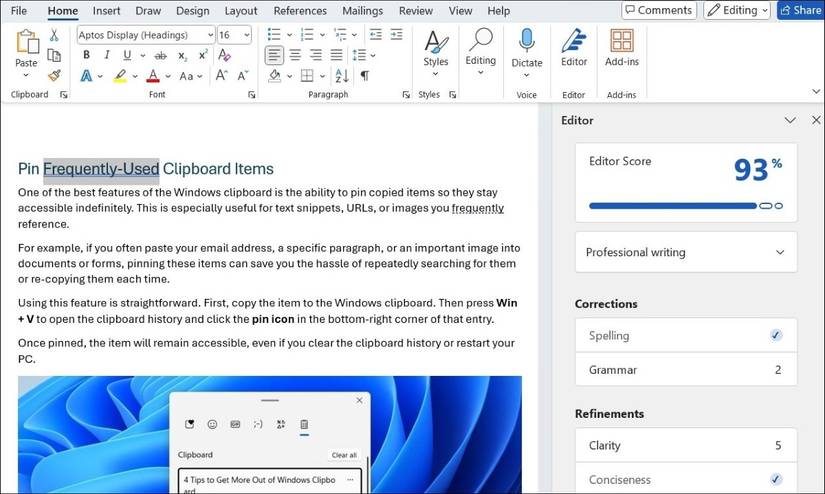
Task: Open the Font dialog launcher
Action: click(x=251, y=95)
